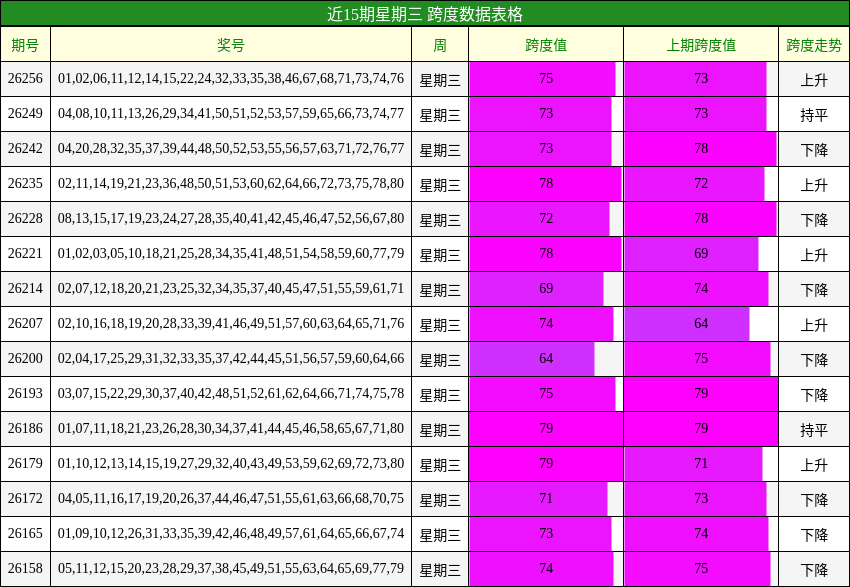Click the winning numbers of period 26172

[231, 499]
